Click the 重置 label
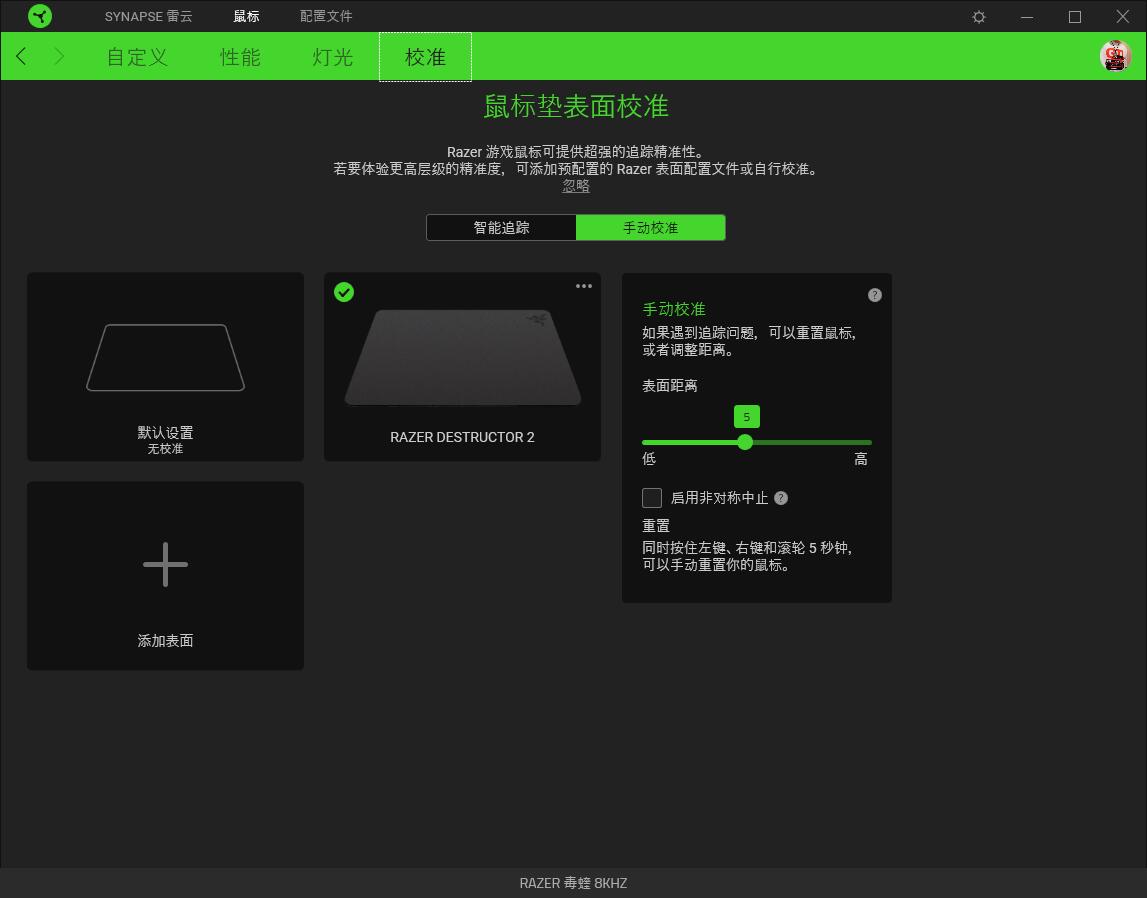Screen dimensions: 1147x898 coord(655,526)
